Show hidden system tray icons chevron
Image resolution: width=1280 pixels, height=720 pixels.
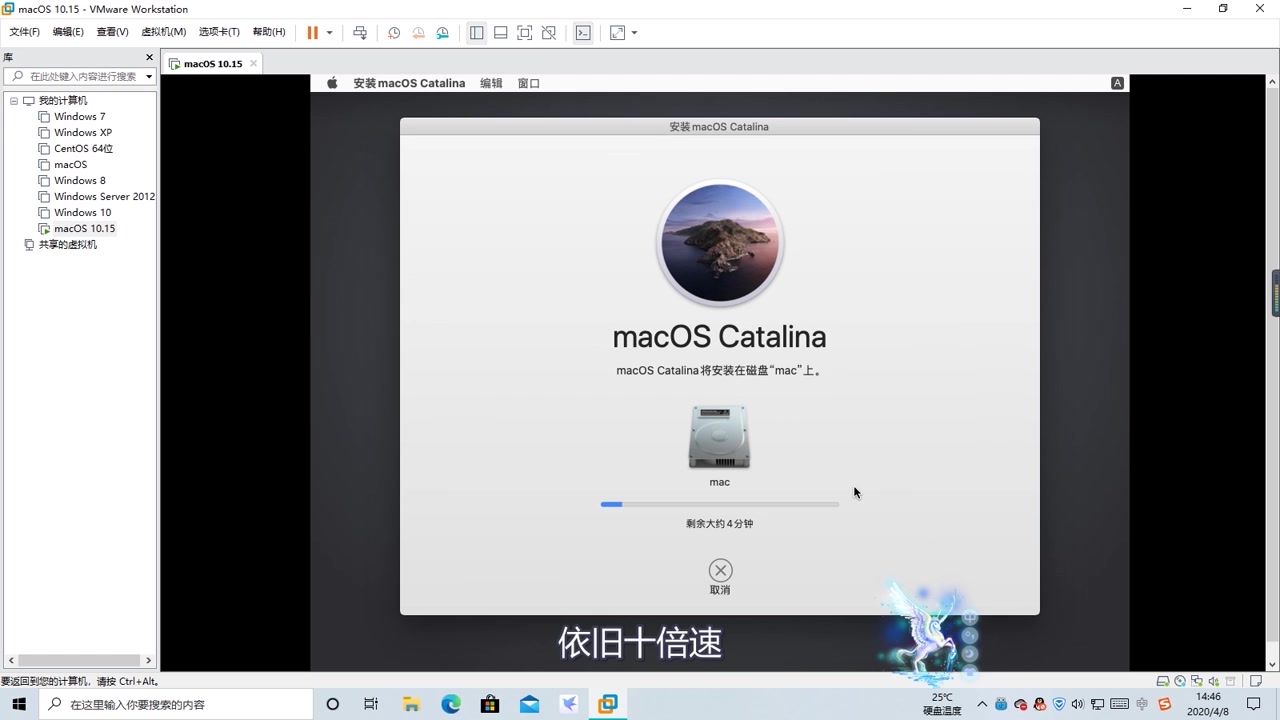coord(982,704)
